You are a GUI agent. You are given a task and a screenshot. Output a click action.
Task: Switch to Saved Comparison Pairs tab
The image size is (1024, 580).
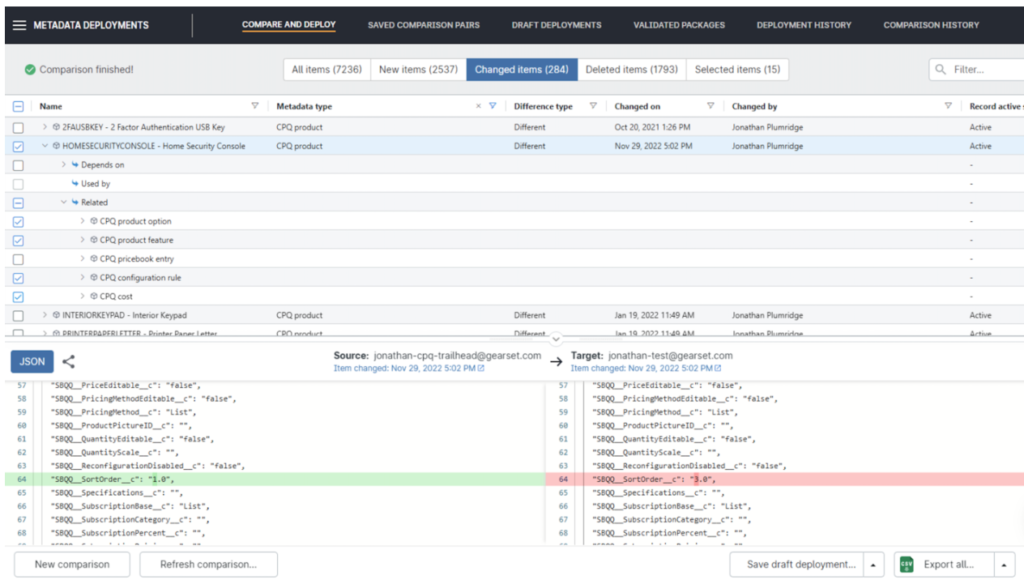click(x=423, y=25)
